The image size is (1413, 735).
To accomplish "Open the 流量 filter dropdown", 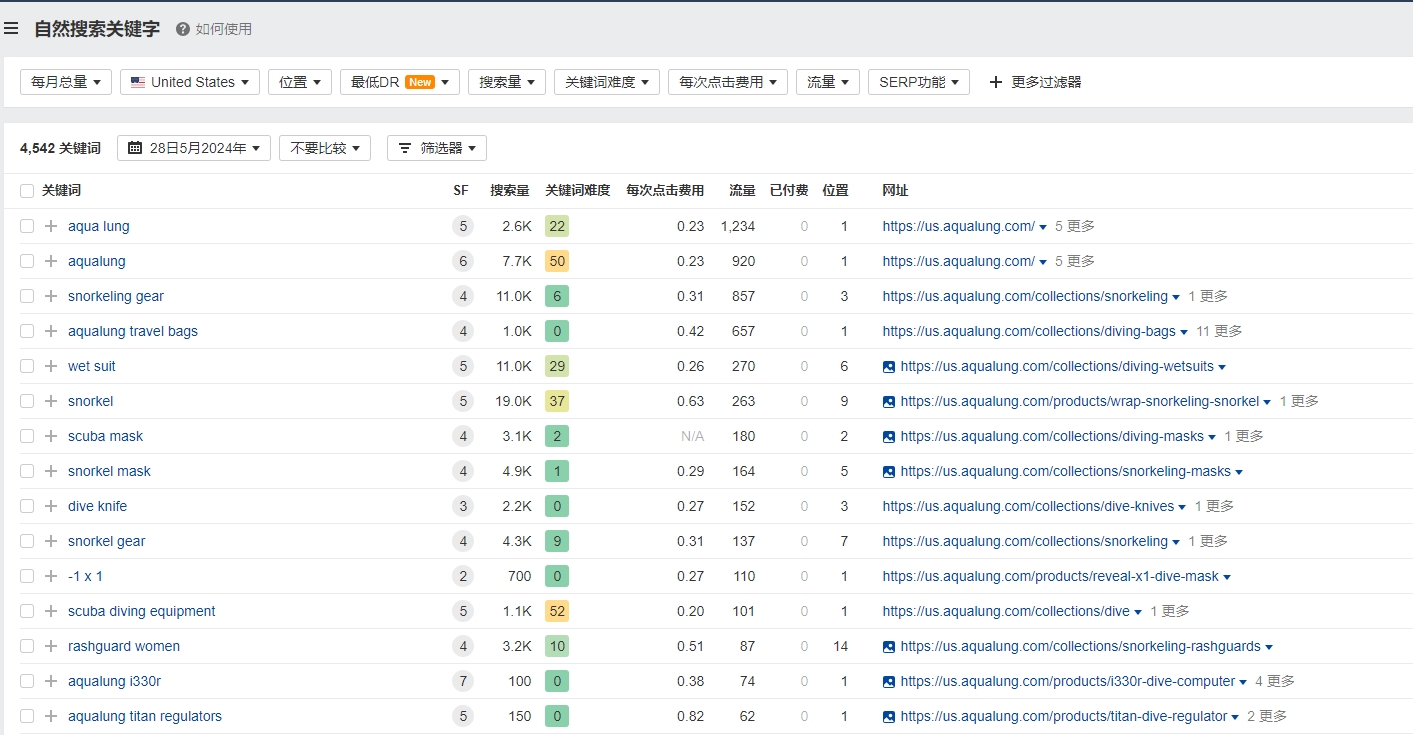I will coord(828,82).
